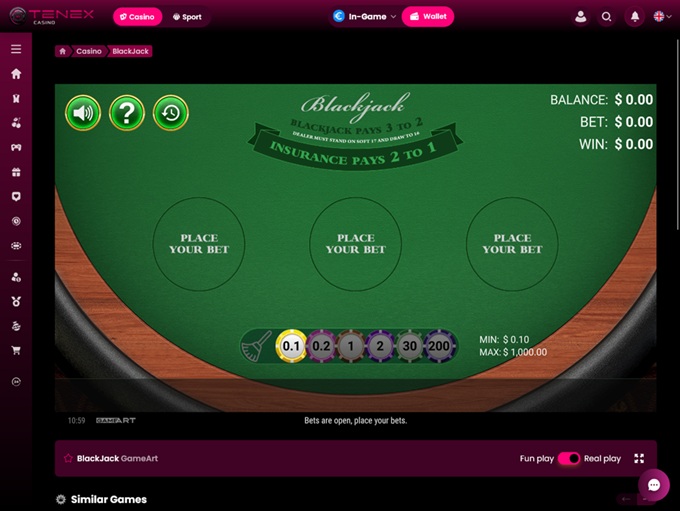680x511 pixels.
Task: Expand the In-Game currency dropdown
Action: [364, 16]
